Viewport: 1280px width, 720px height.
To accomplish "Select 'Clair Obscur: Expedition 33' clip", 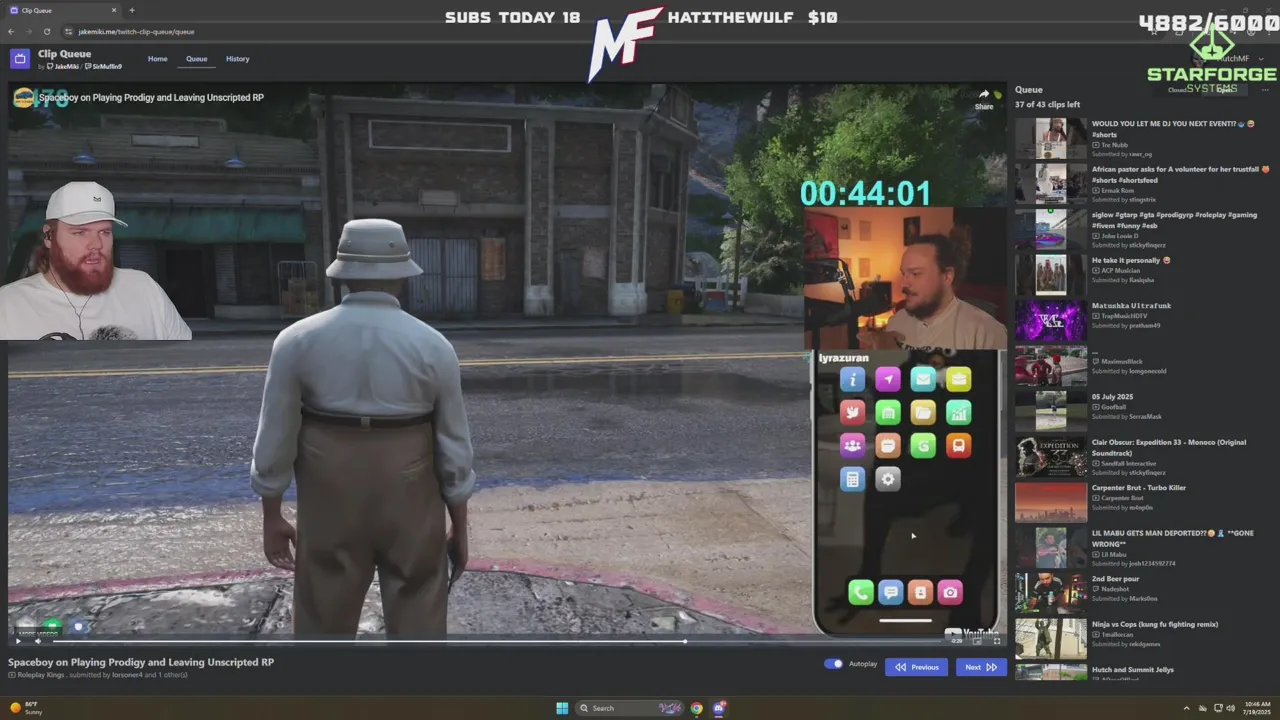I will [1141, 457].
